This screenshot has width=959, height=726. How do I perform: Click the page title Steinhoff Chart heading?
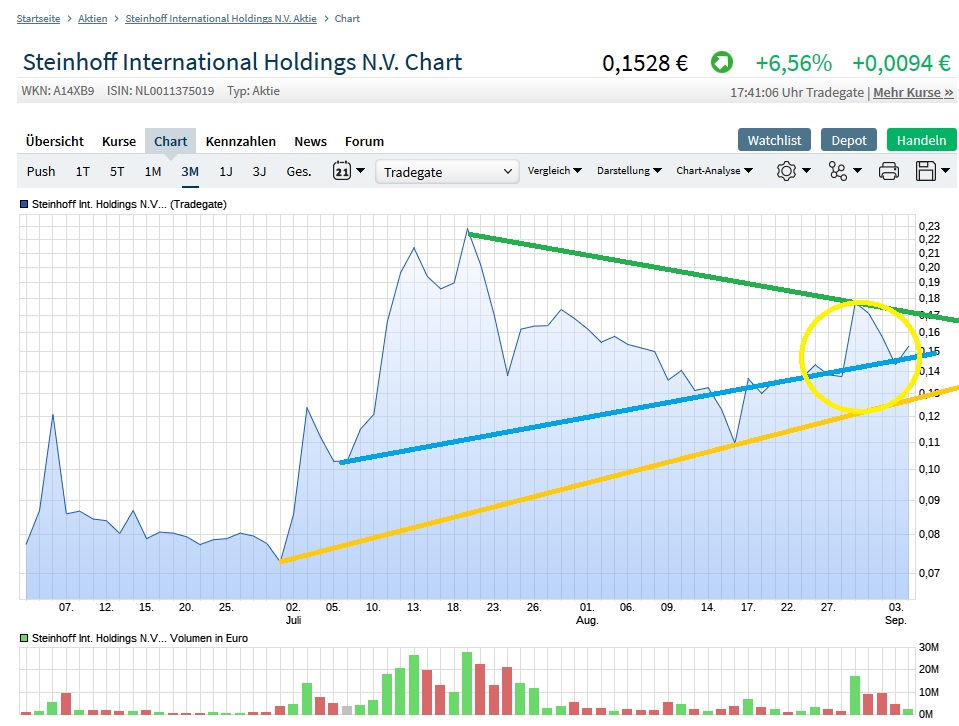242,62
